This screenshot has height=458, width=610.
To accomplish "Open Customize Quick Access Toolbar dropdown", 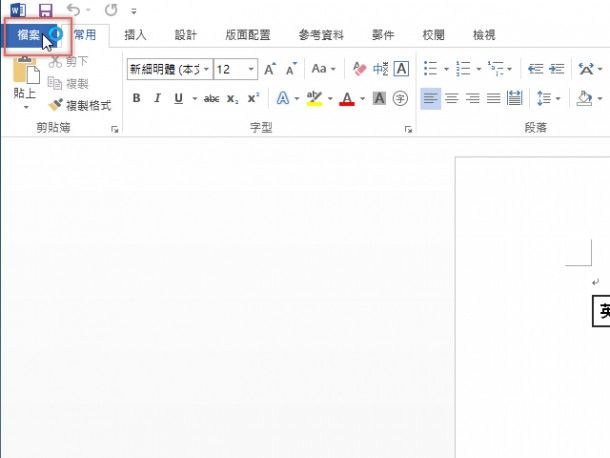I will [x=134, y=11].
